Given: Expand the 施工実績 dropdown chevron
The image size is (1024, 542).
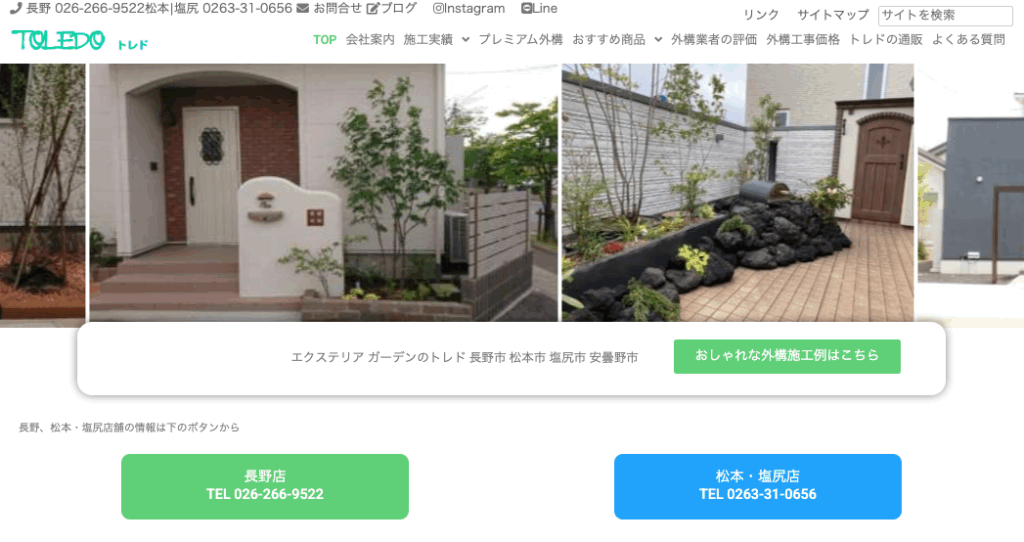Looking at the screenshot, I should [x=466, y=40].
